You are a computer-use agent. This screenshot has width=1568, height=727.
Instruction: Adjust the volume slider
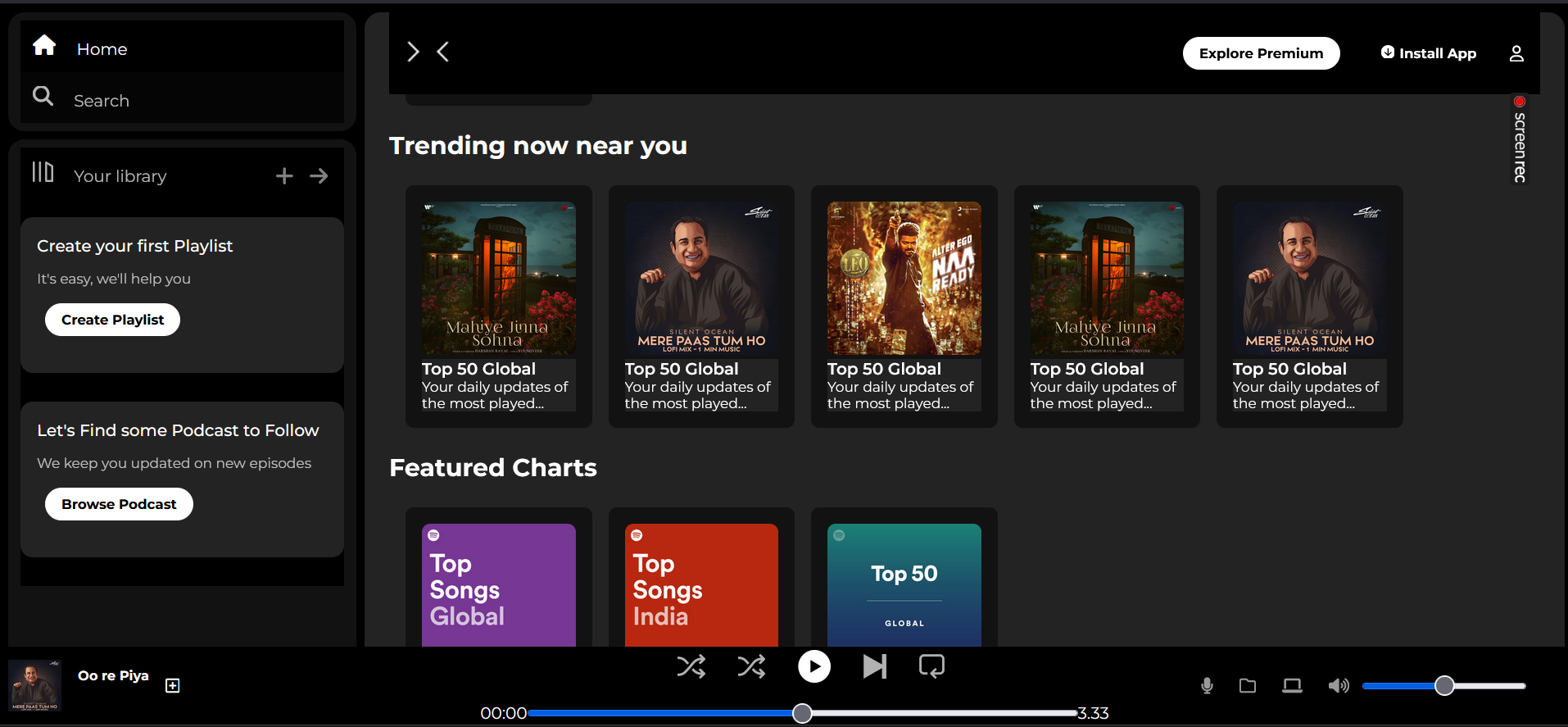tap(1443, 686)
